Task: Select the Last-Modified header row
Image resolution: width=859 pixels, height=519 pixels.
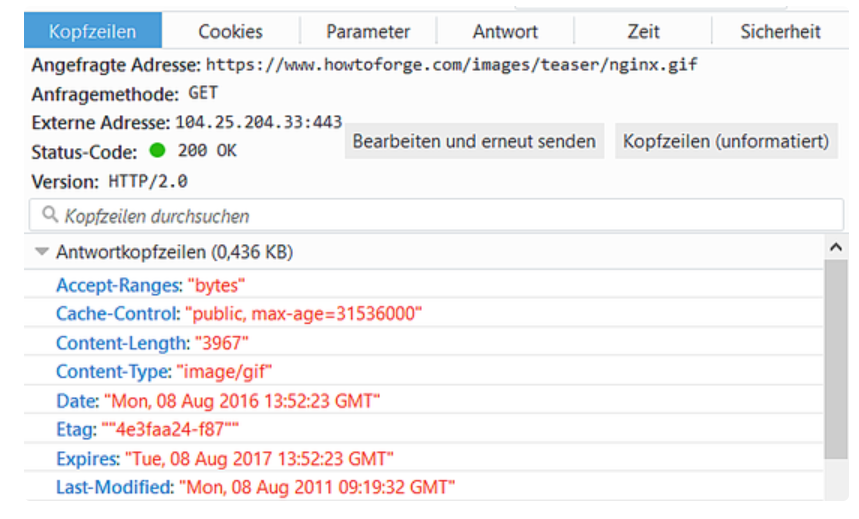Action: click(423, 487)
